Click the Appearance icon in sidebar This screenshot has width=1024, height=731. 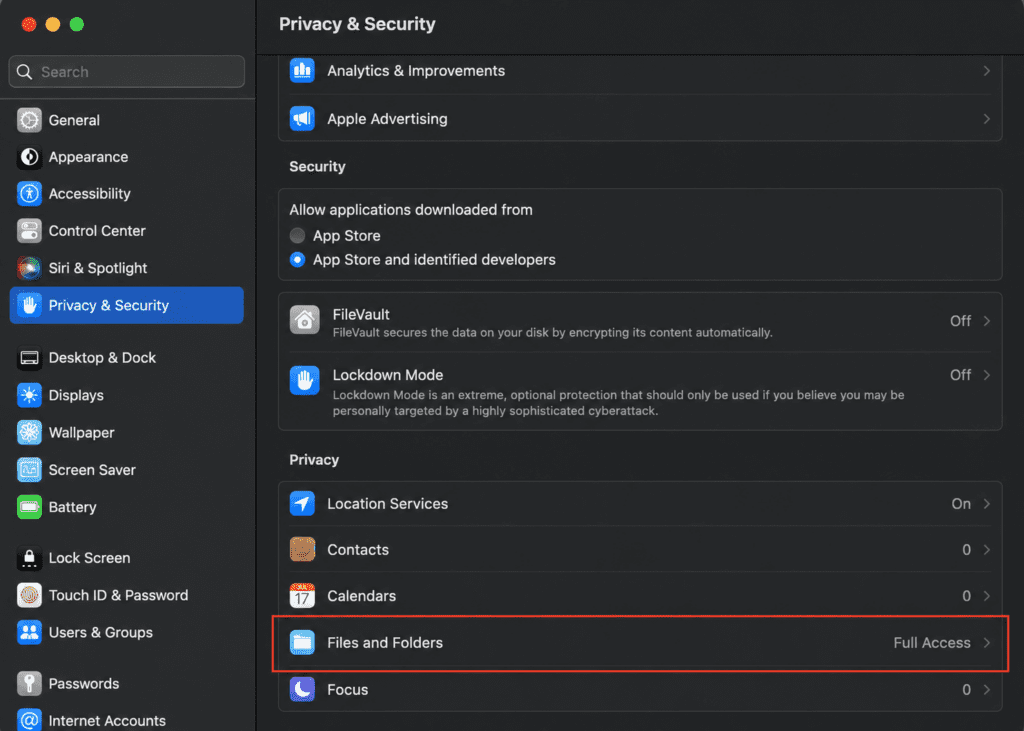(29, 157)
